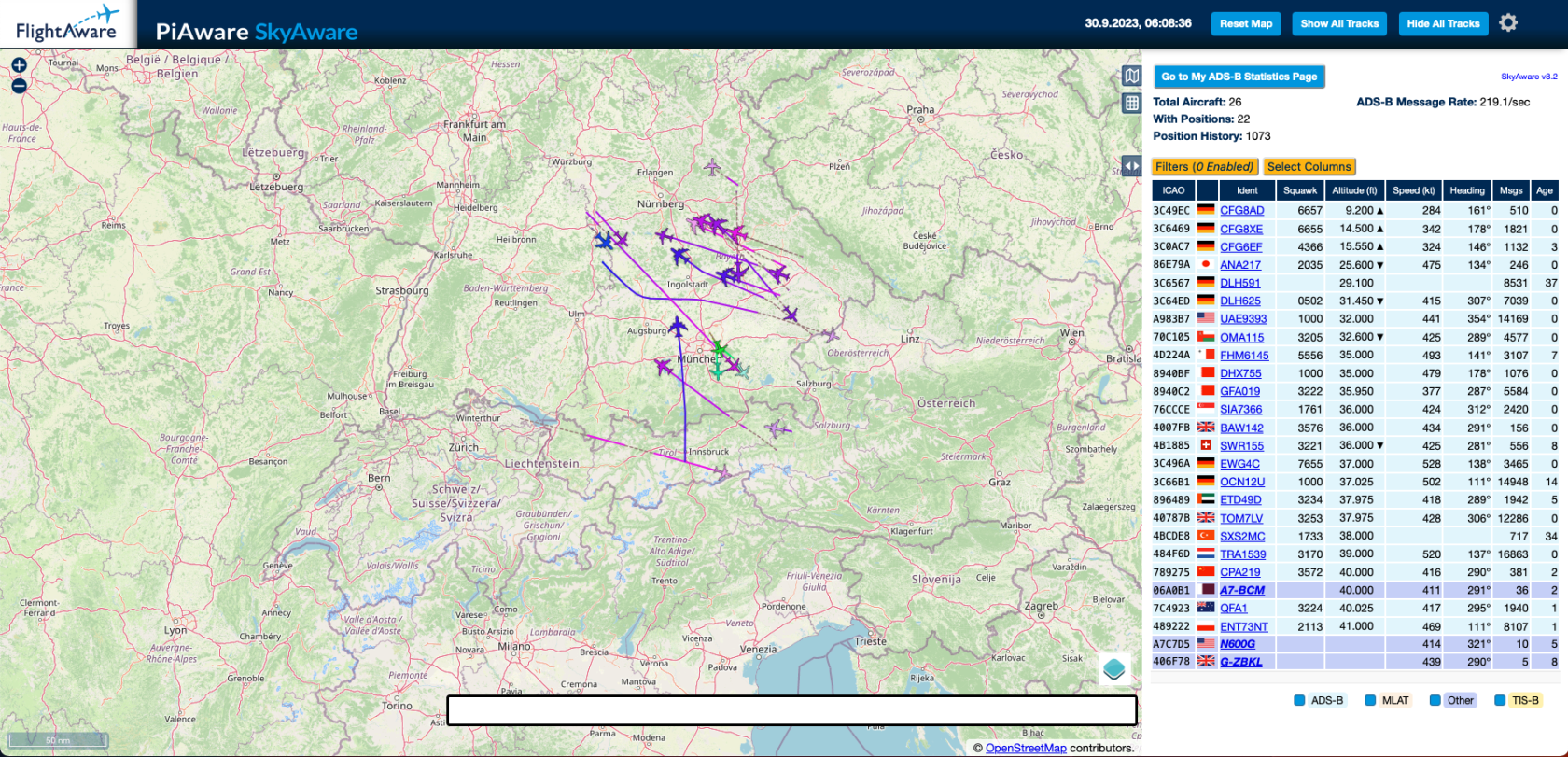Sort table by Msgs column
This screenshot has width=1568, height=757.
point(1511,190)
